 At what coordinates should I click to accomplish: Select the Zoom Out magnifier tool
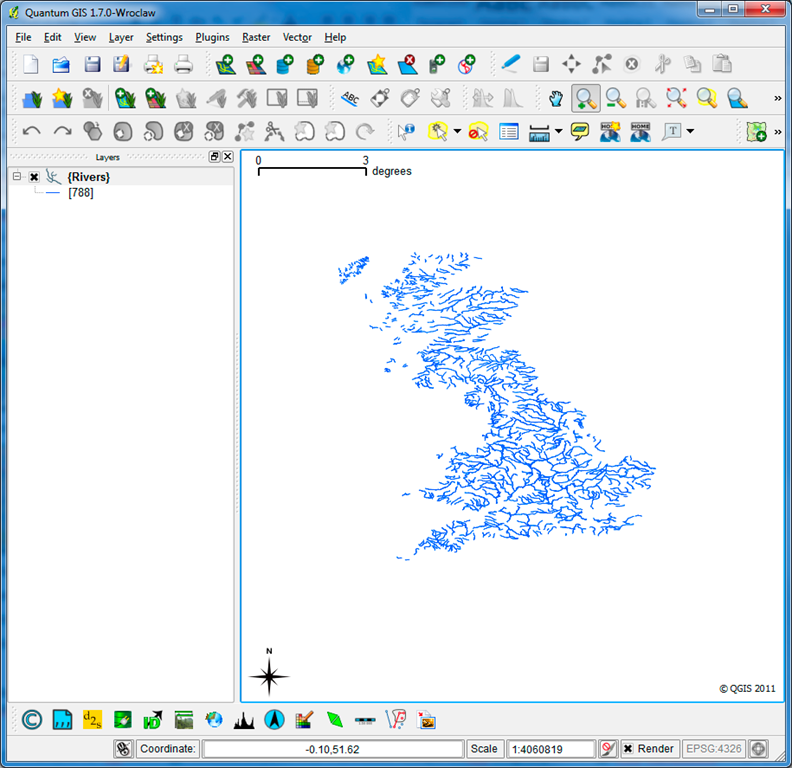pyautogui.click(x=616, y=98)
